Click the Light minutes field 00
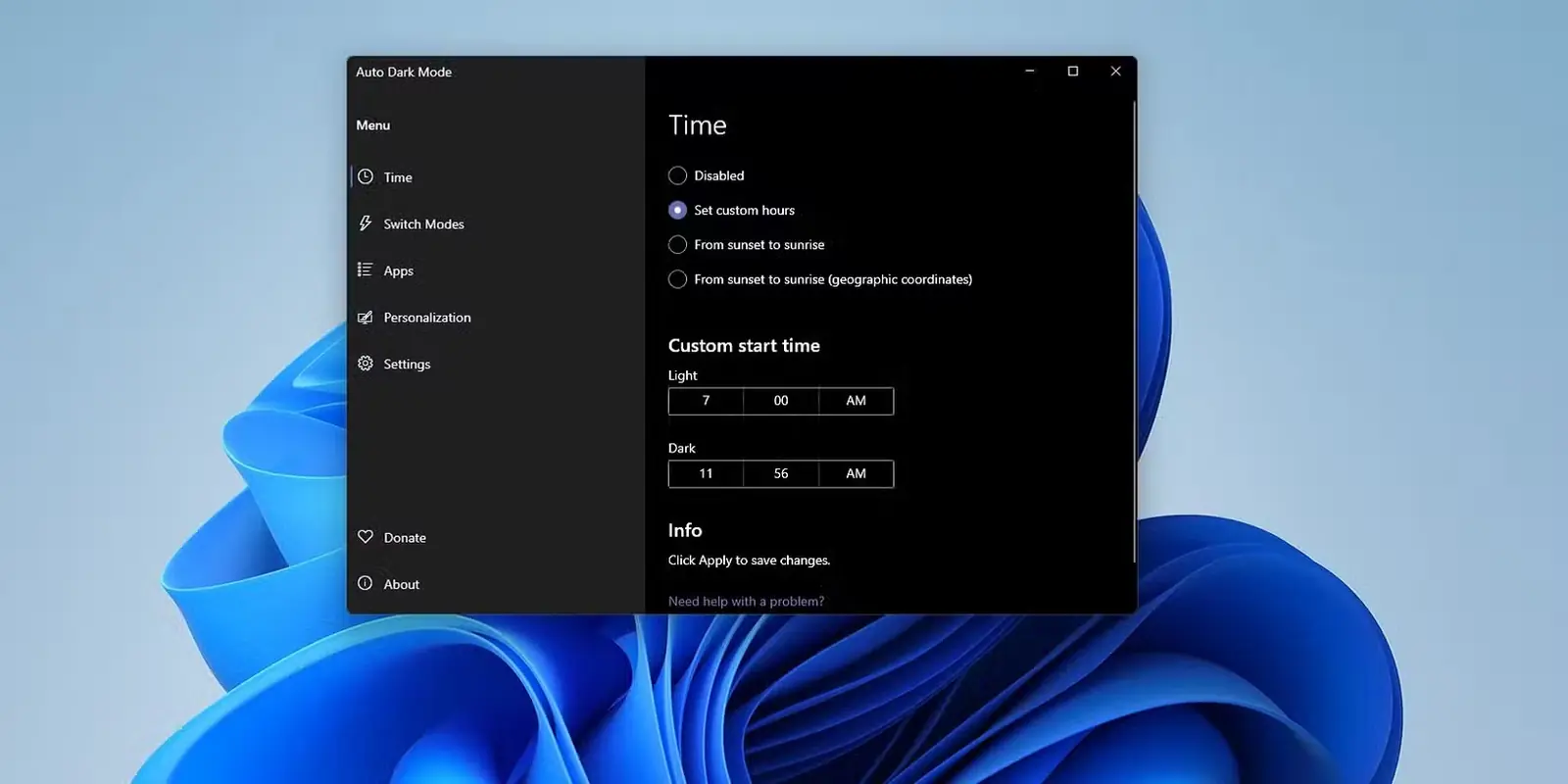Image resolution: width=1568 pixels, height=784 pixels. tap(781, 401)
